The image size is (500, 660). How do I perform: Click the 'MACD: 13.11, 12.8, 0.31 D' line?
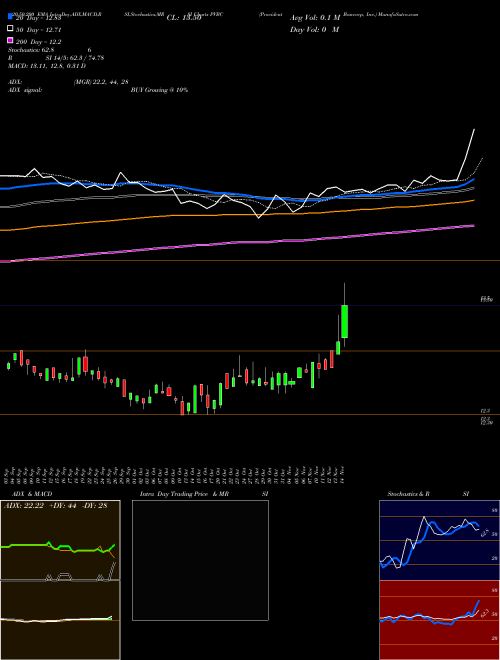tap(47, 66)
